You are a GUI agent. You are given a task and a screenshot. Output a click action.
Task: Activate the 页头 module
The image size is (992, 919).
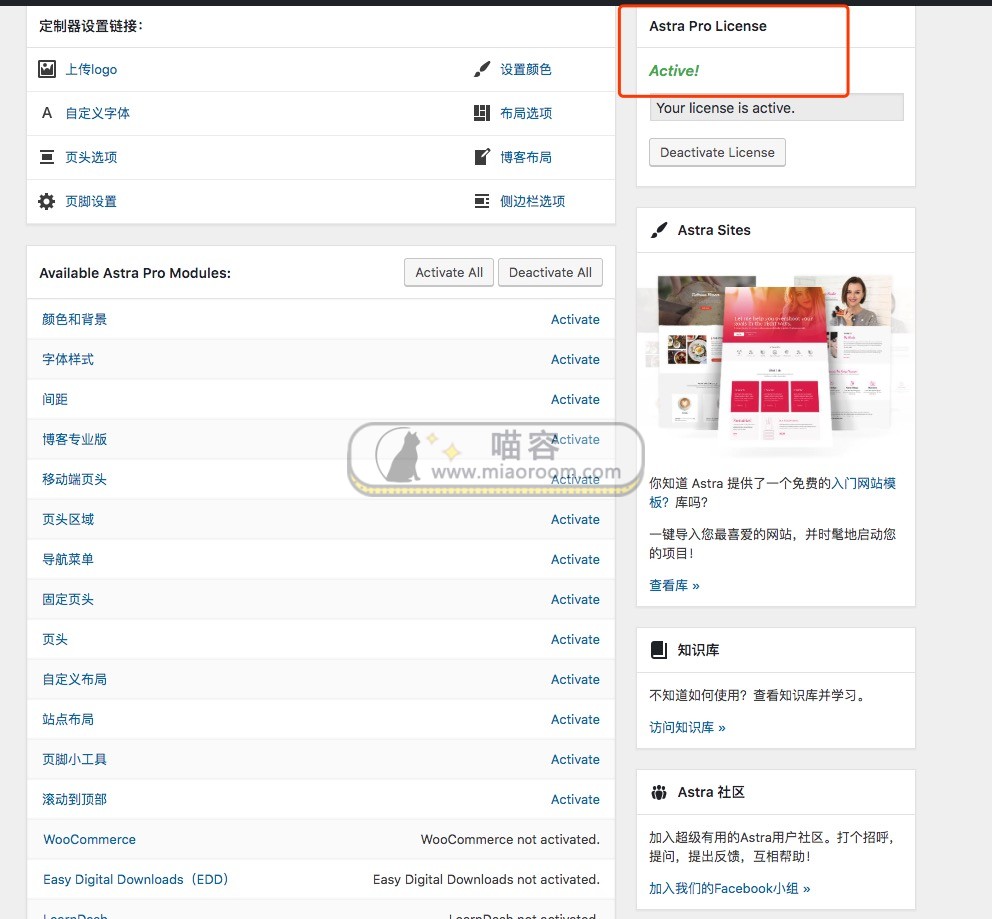click(x=575, y=639)
